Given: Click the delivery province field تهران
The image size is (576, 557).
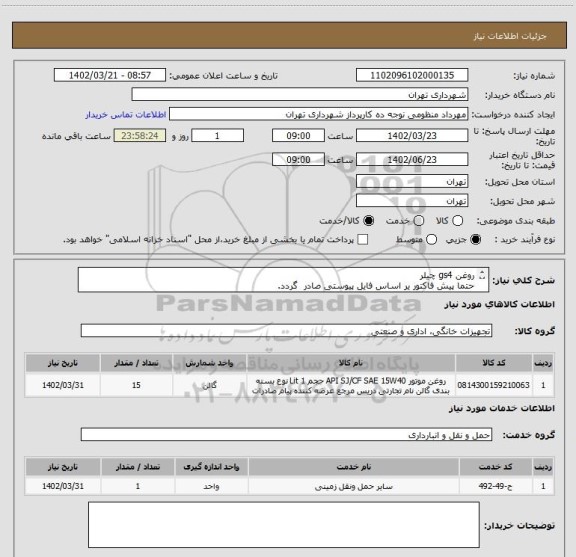Looking at the screenshot, I should click(x=412, y=181).
